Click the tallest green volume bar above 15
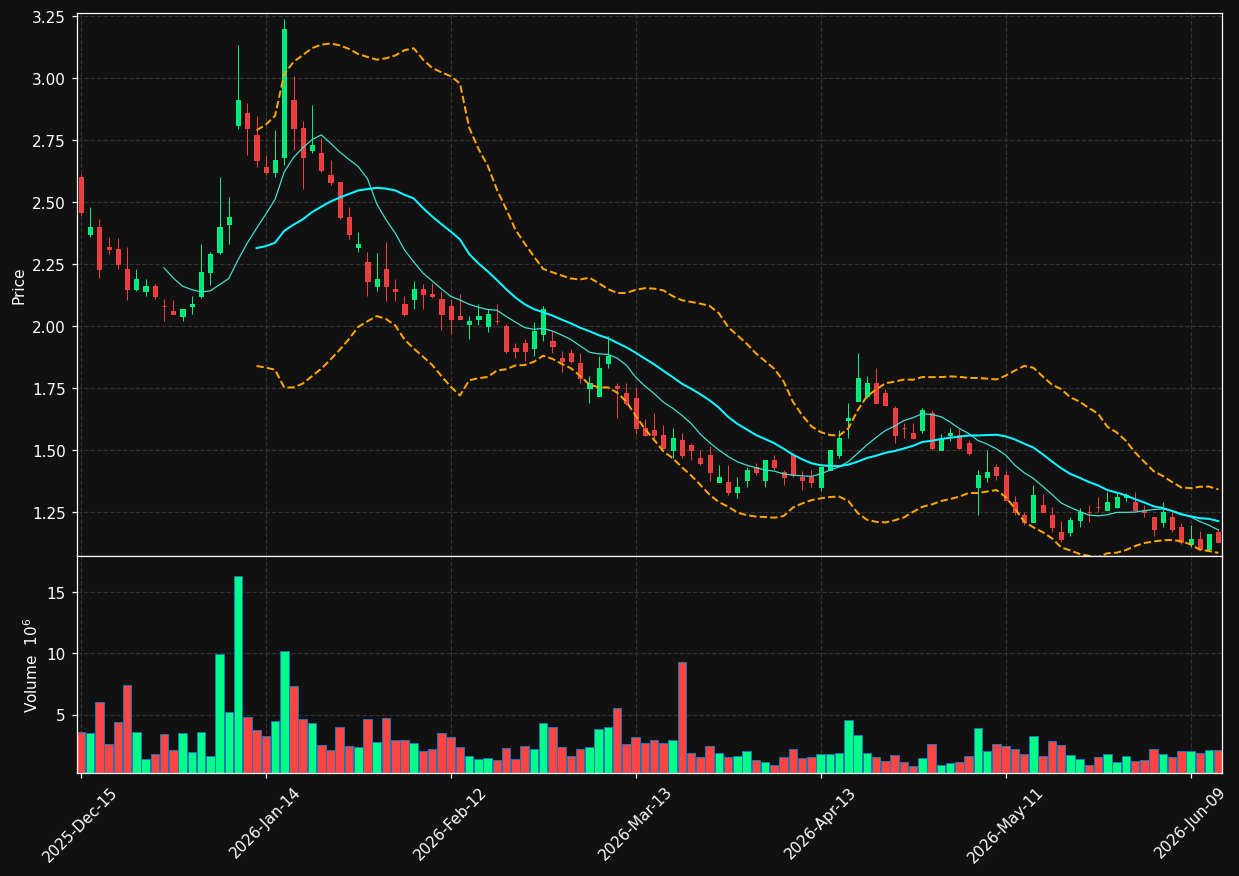This screenshot has height=876, width=1239. coord(238,674)
